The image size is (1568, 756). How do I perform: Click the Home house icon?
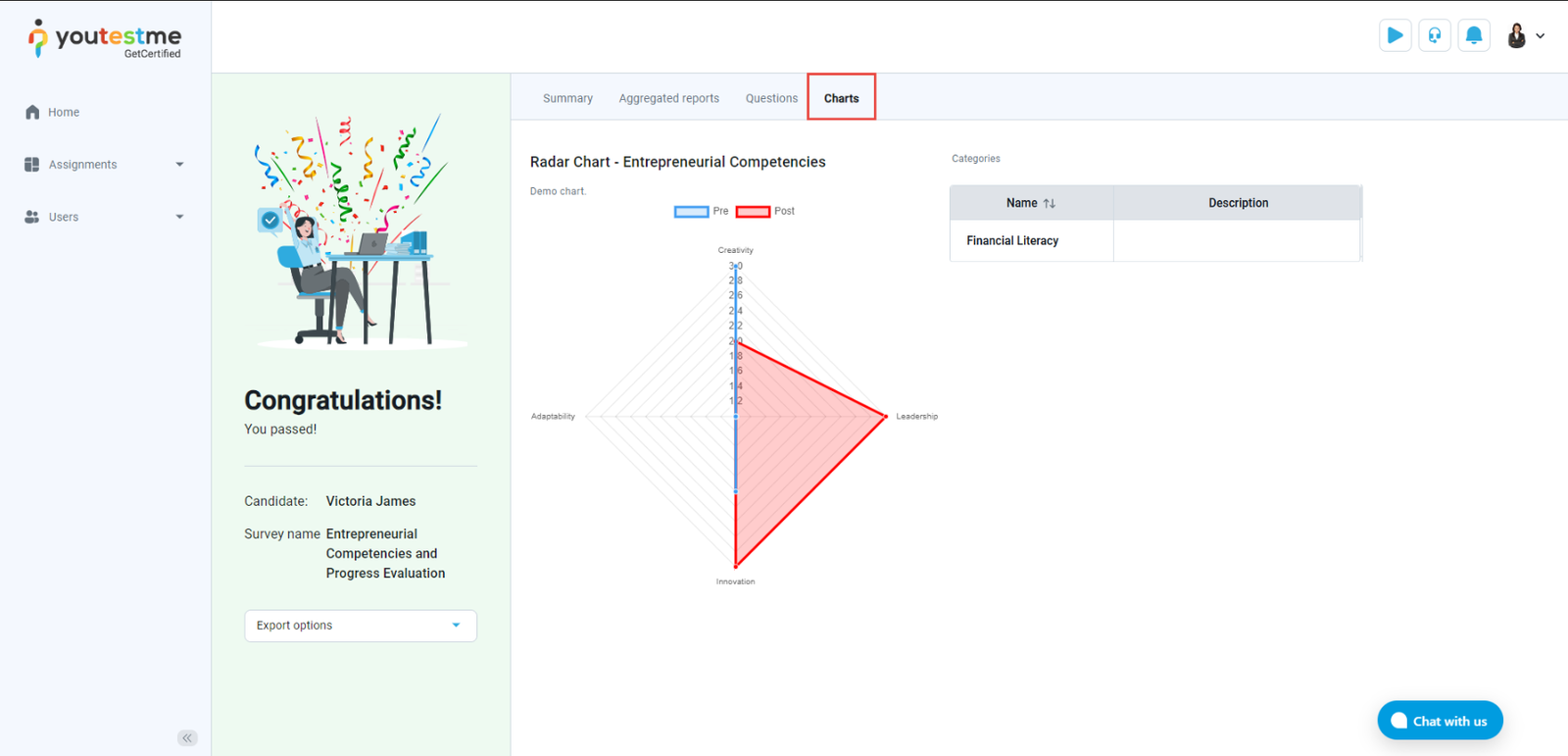point(32,112)
